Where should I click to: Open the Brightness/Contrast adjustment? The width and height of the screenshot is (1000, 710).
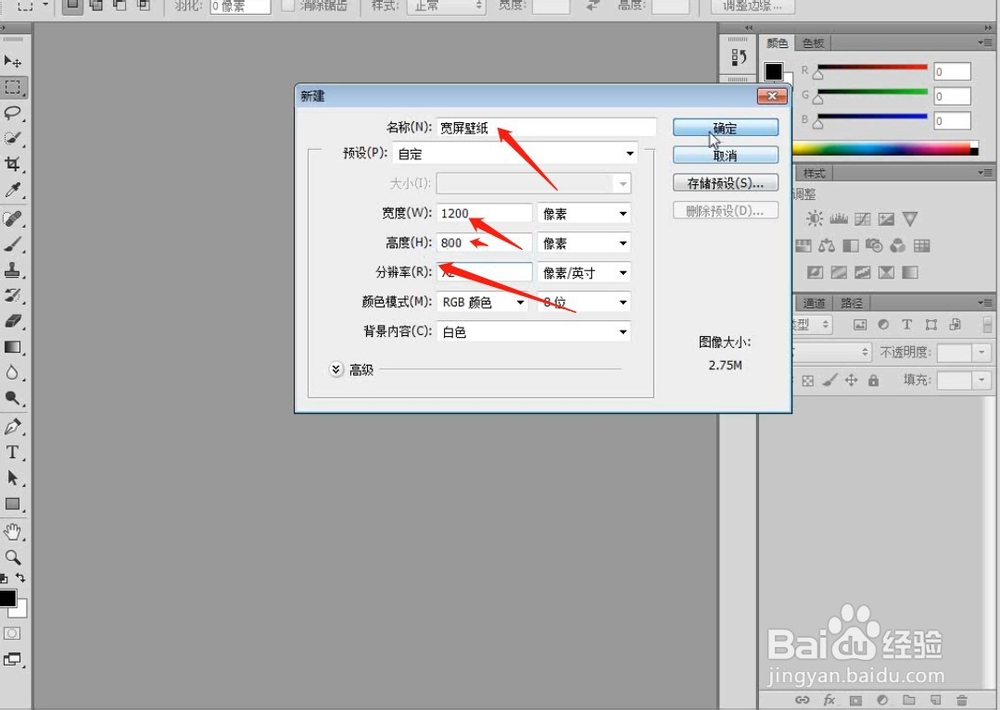(817, 218)
